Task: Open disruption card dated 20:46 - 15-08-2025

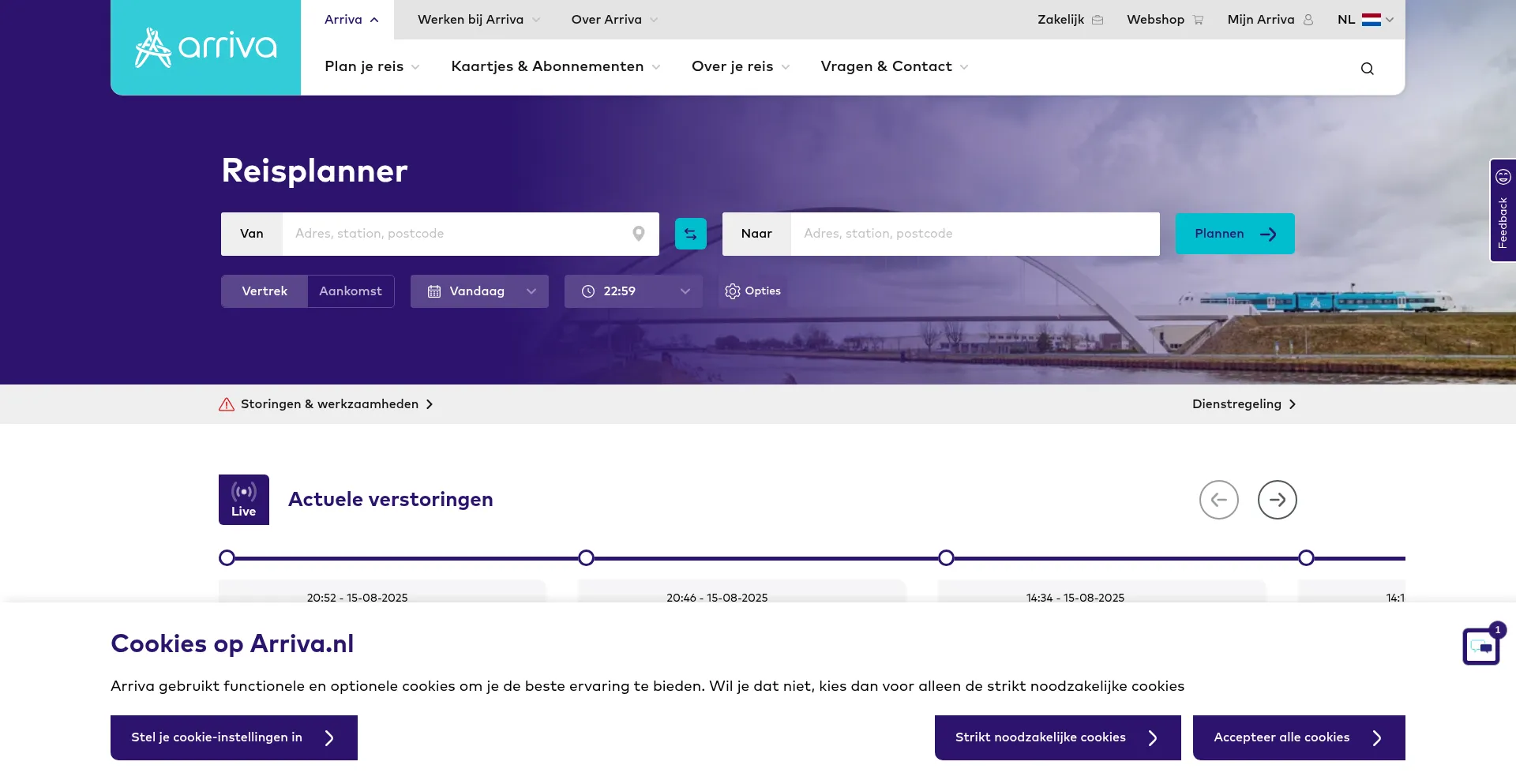Action: pos(741,592)
